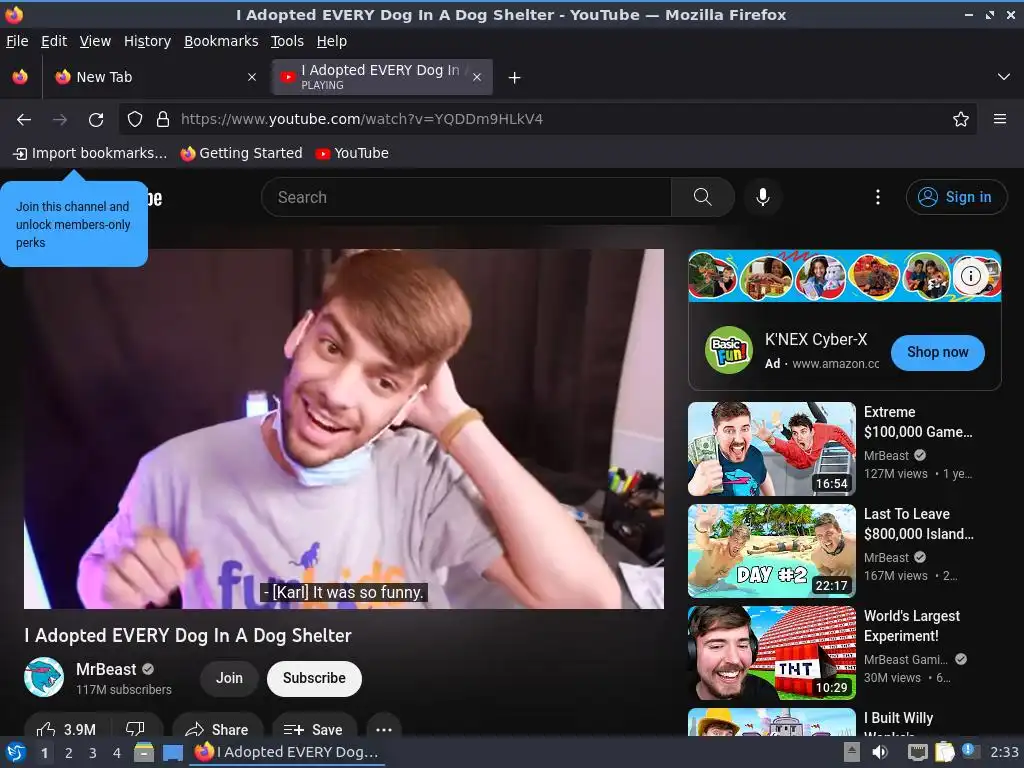Open a new tab with the plus icon
1024x768 pixels.
click(x=515, y=78)
